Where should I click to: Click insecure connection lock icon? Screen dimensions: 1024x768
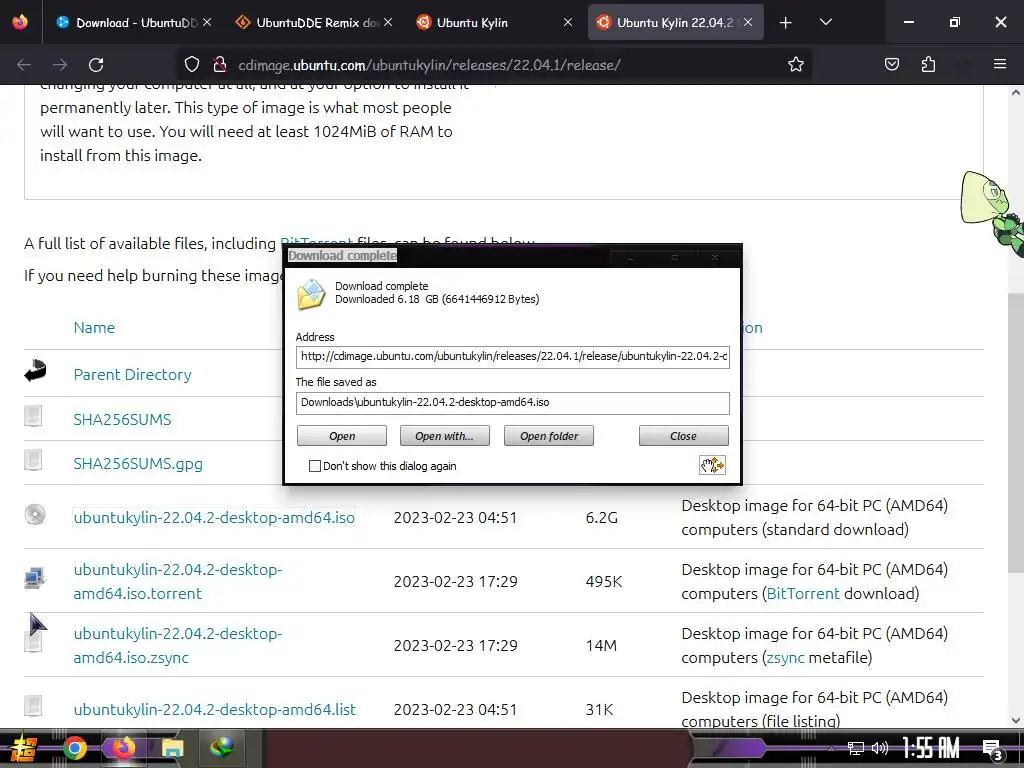(219, 65)
